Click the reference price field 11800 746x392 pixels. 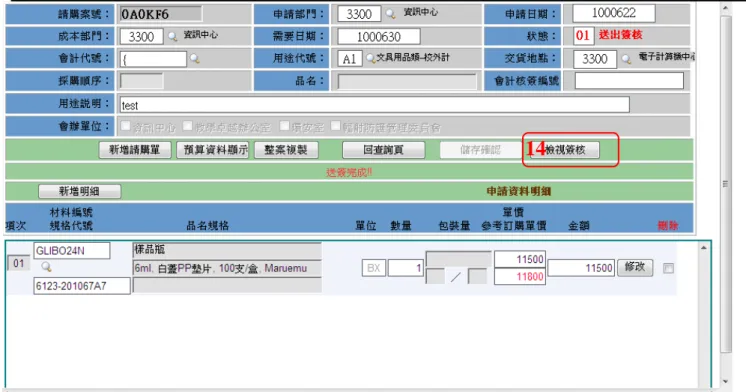point(520,276)
